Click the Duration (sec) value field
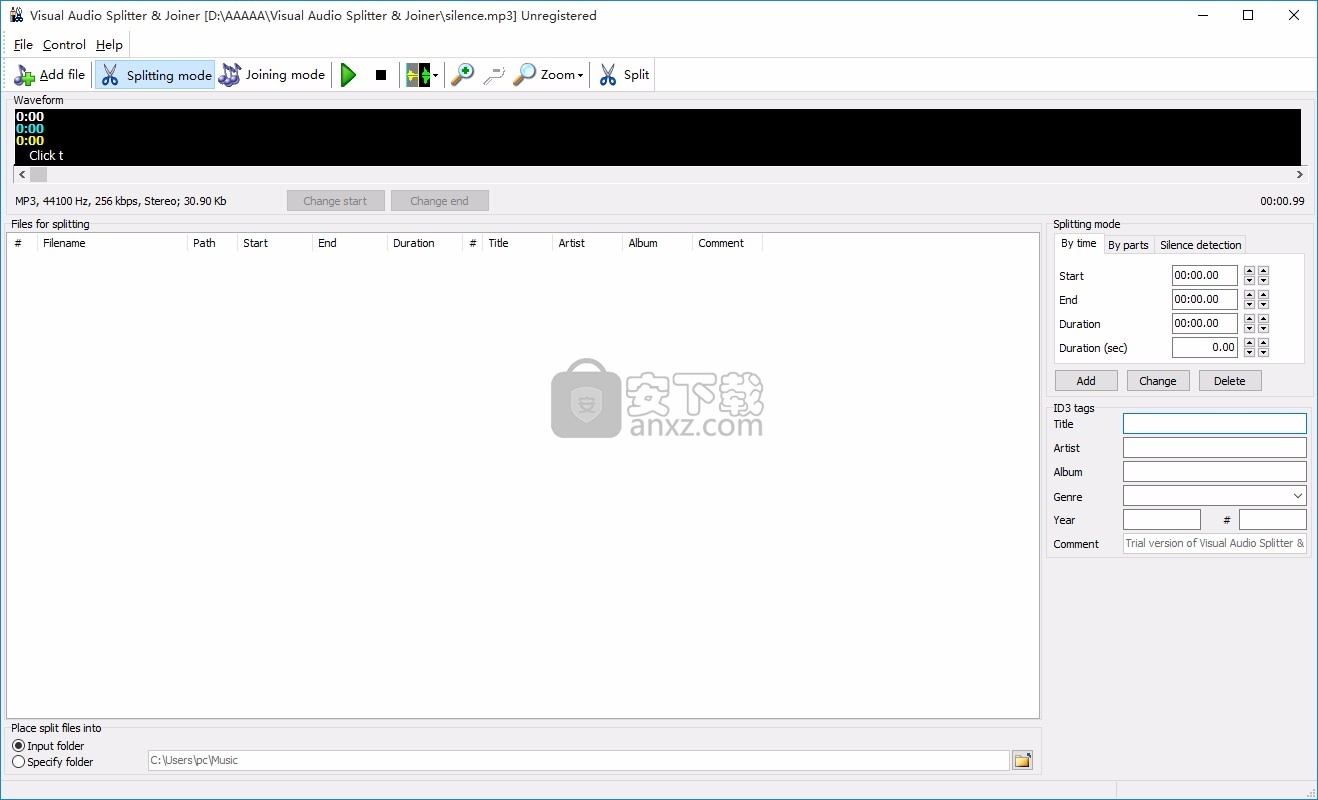Screen dimensions: 1318x800 1205,347
